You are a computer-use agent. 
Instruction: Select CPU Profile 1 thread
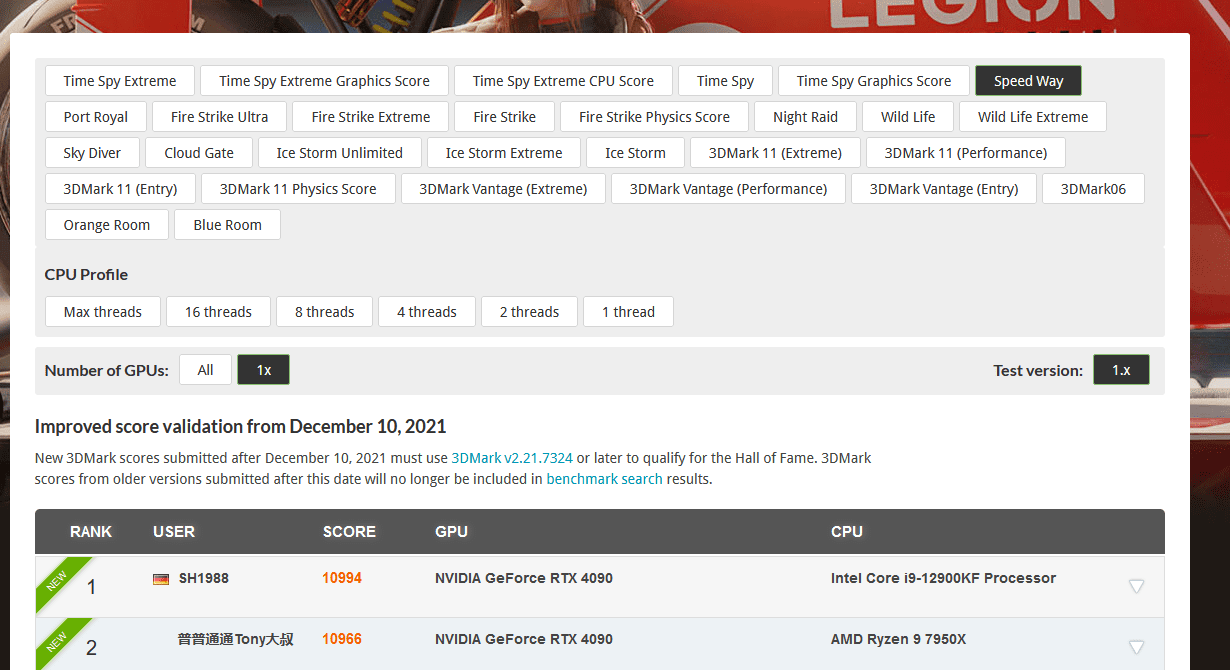point(628,312)
